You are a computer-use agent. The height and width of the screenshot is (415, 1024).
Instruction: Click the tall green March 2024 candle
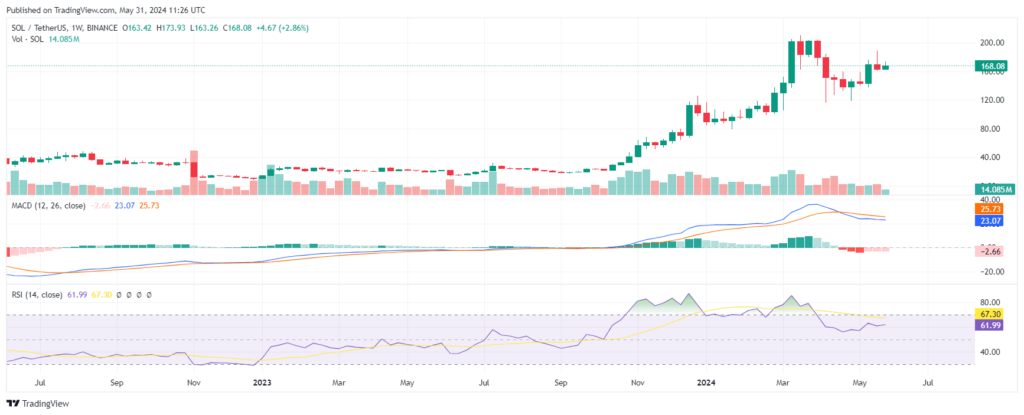coord(792,62)
